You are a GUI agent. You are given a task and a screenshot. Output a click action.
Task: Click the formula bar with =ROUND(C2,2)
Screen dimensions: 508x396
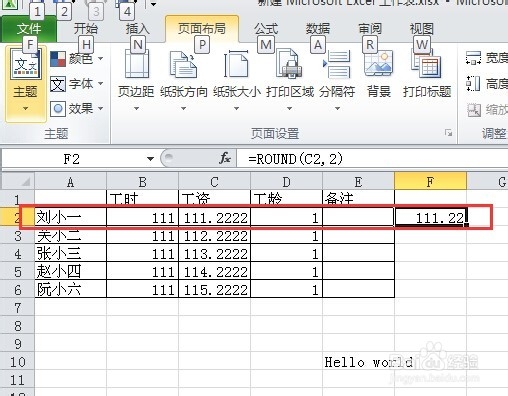click(x=372, y=159)
